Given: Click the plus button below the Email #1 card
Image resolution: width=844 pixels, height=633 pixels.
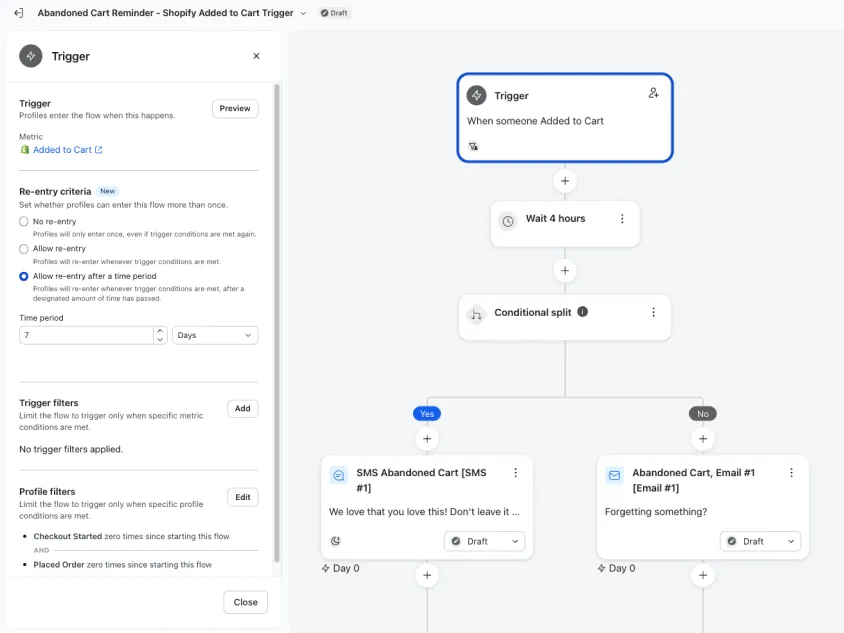Looking at the screenshot, I should click(703, 575).
